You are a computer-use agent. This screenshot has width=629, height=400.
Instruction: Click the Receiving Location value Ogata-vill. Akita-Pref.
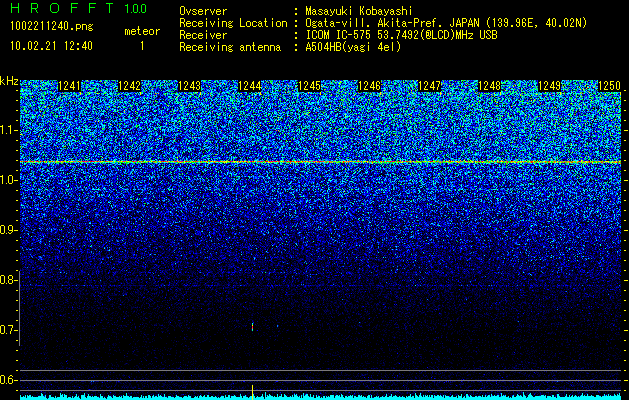click(x=374, y=23)
